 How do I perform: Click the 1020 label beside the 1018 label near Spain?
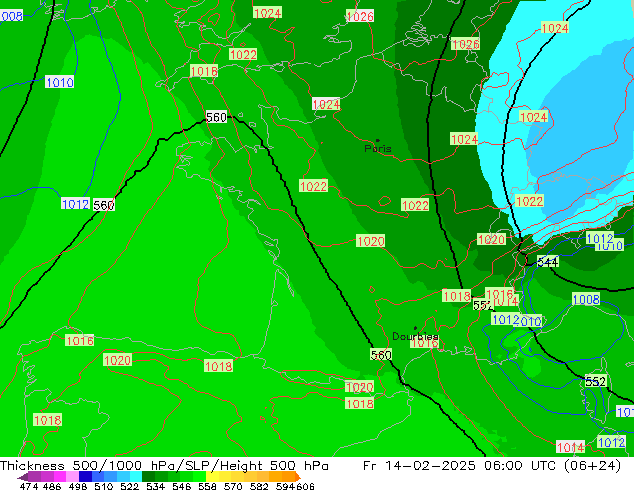[x=117, y=360]
